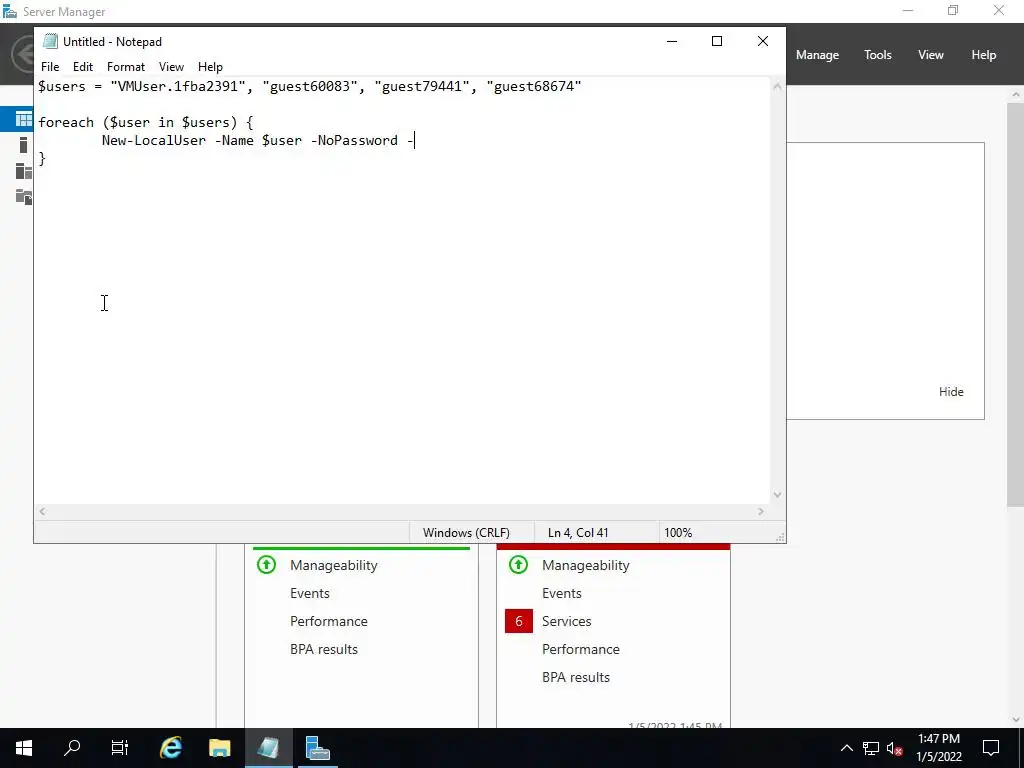Image resolution: width=1024 pixels, height=768 pixels.
Task: Open BPA results link in left tile
Action: [x=324, y=649]
